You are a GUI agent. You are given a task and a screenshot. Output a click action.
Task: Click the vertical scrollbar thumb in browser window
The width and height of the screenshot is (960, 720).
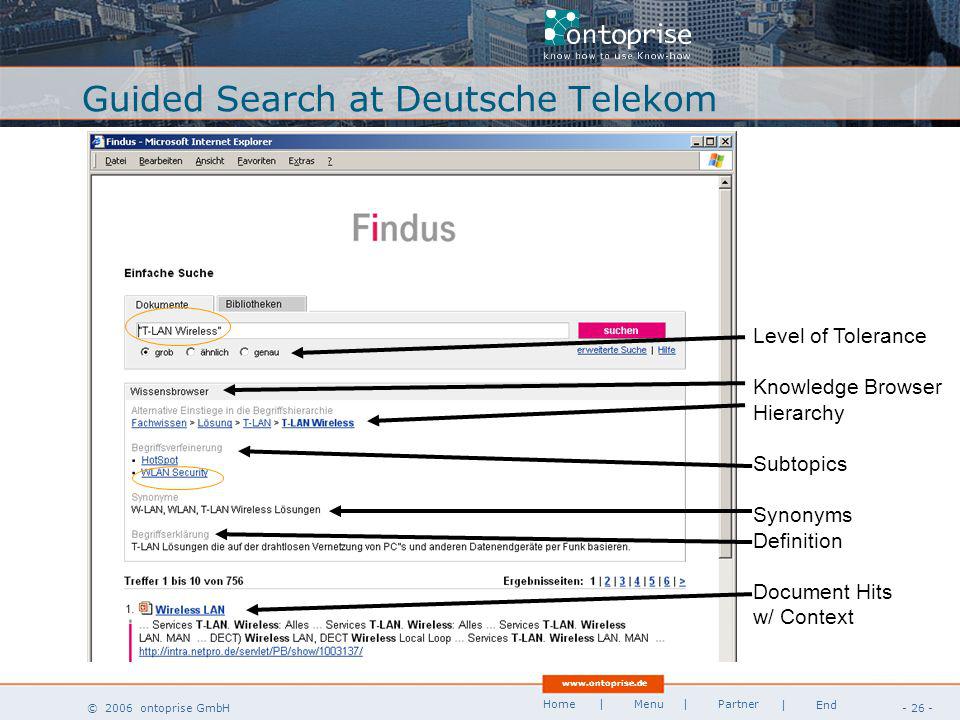[x=725, y=373]
